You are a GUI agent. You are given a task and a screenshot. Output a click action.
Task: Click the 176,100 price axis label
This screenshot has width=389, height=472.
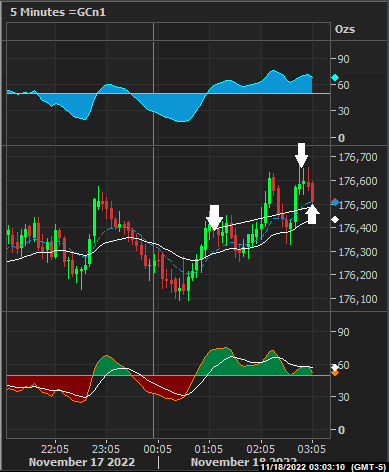coord(358,299)
